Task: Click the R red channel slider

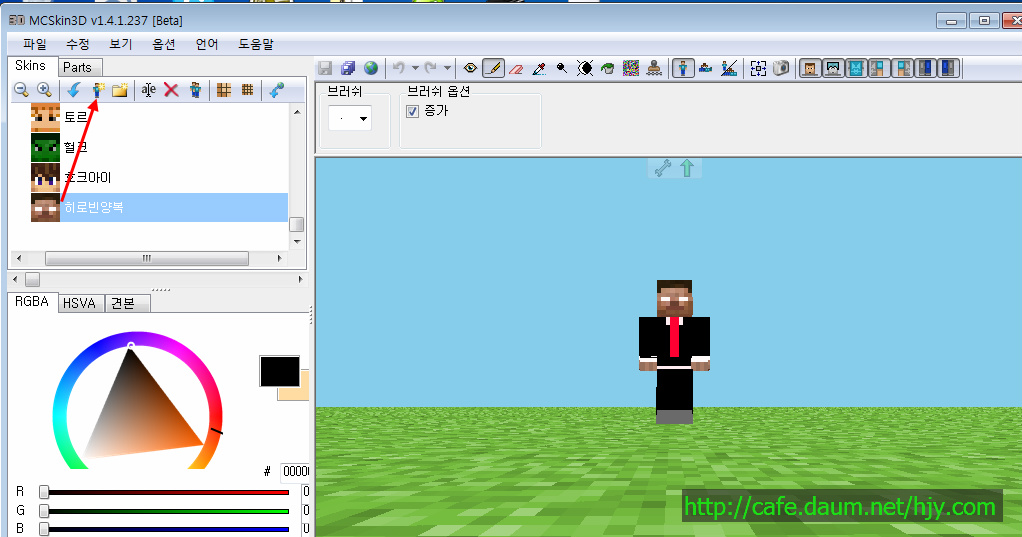Action: [166, 492]
